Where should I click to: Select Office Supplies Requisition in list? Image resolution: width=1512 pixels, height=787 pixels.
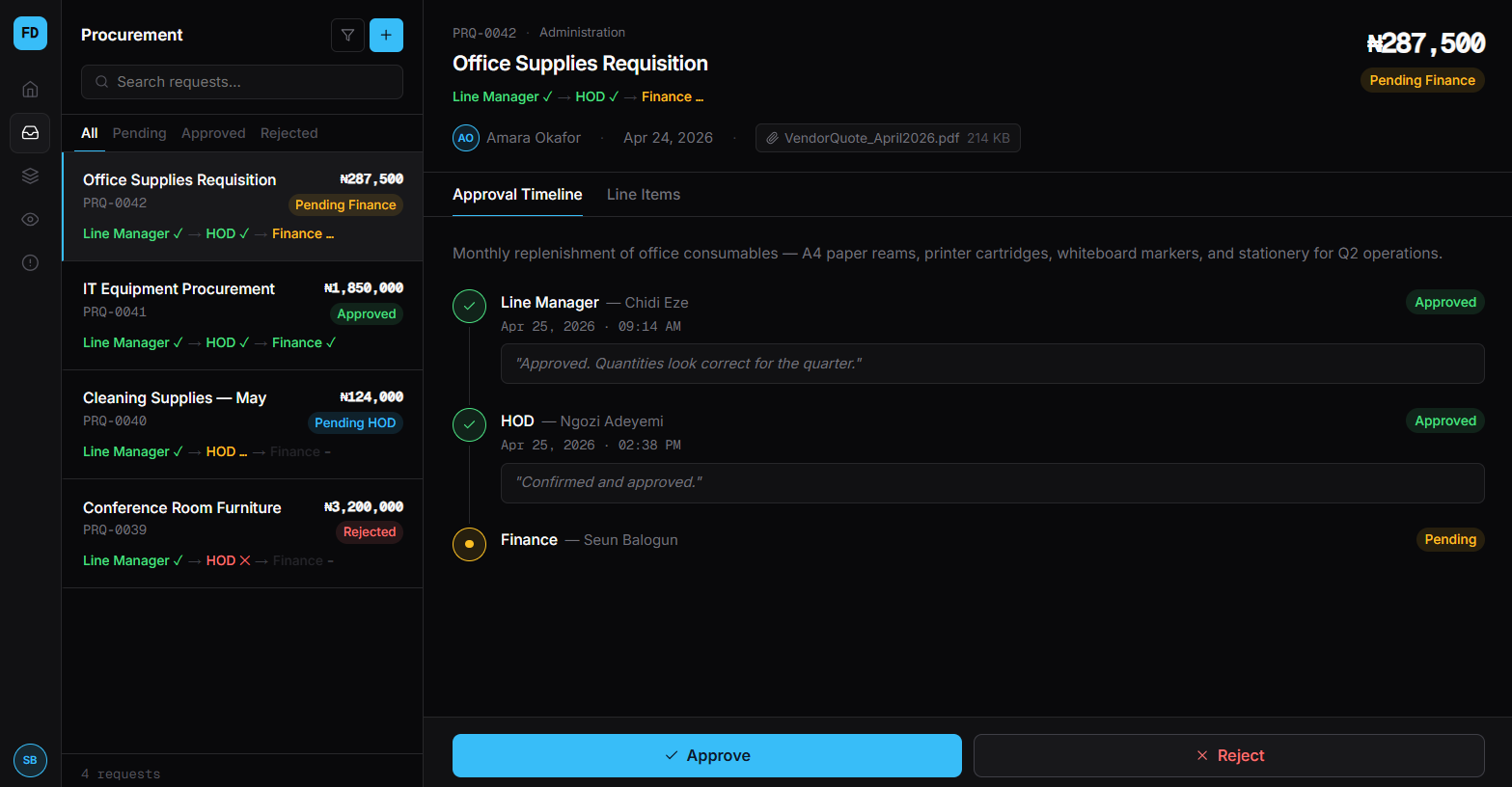click(x=242, y=206)
